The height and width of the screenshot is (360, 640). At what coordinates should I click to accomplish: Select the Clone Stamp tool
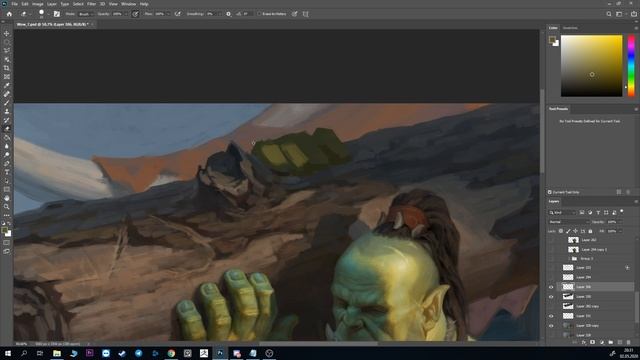(7, 111)
